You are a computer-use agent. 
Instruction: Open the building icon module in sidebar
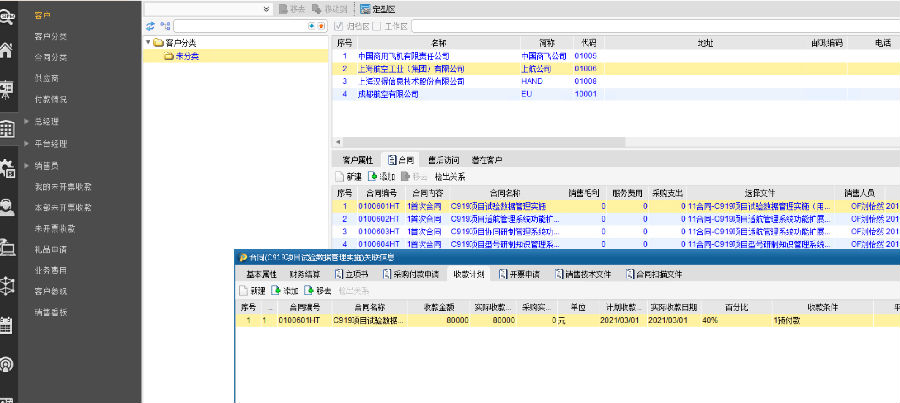coord(8,128)
